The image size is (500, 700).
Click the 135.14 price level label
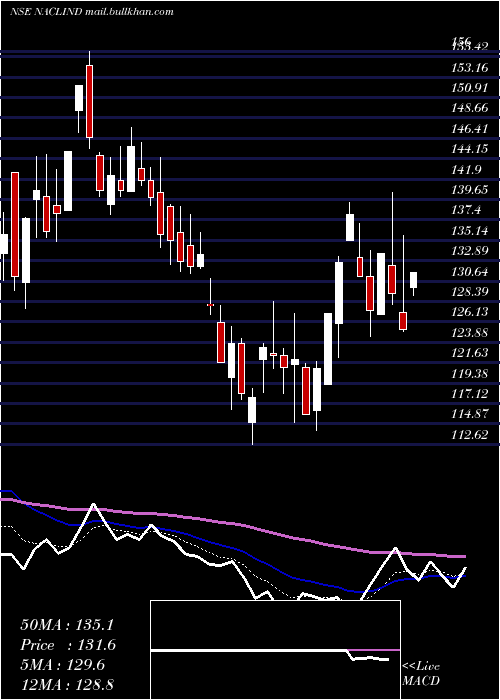pyautogui.click(x=469, y=231)
